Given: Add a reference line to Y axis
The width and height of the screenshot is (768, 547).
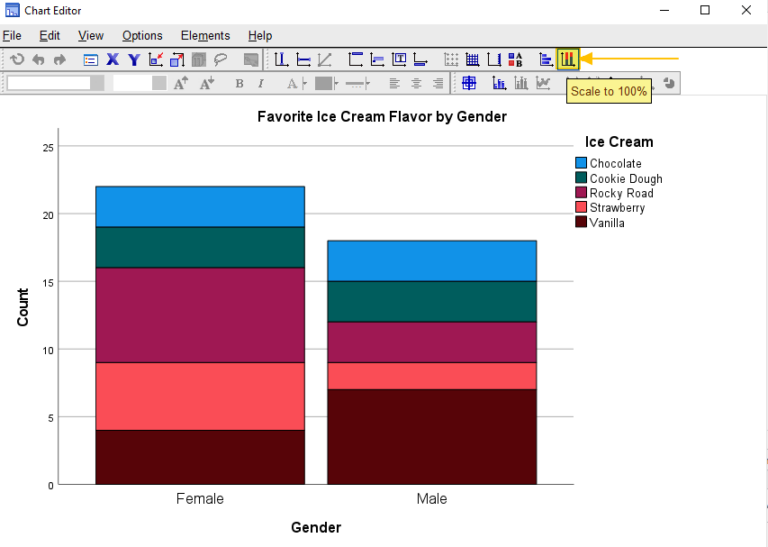Looking at the screenshot, I should click(x=303, y=60).
